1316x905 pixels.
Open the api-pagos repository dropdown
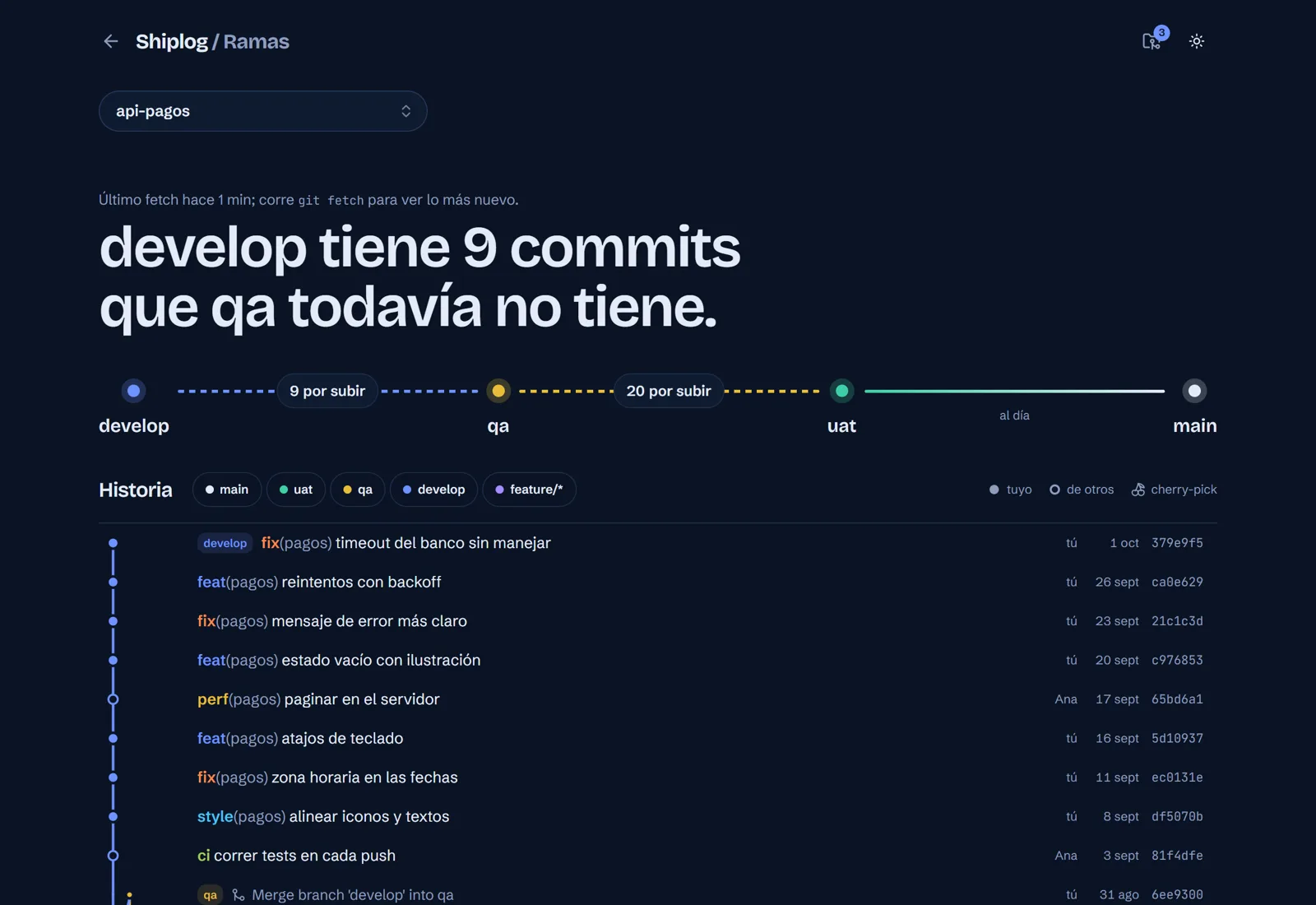(x=263, y=111)
